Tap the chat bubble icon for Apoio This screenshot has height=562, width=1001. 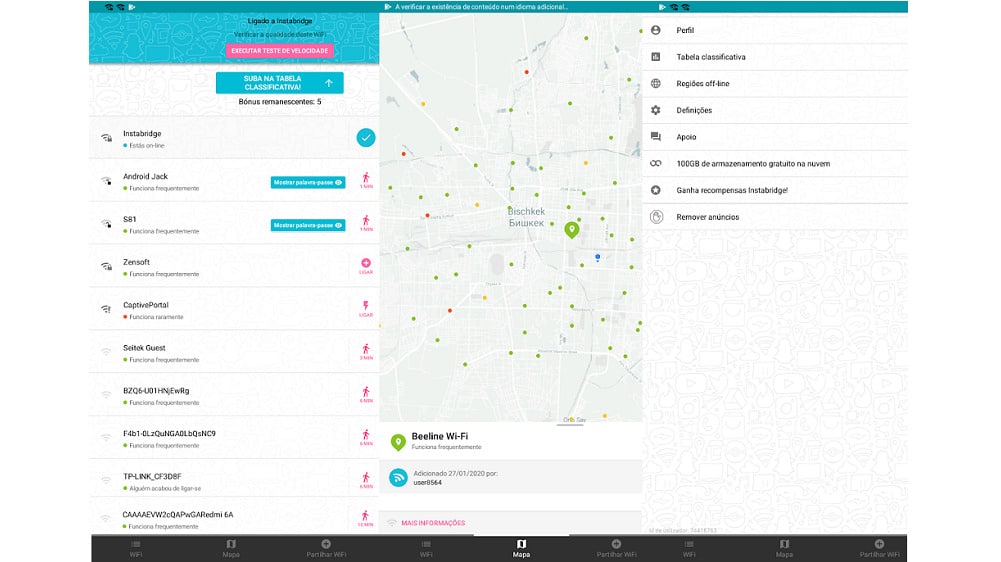(656, 137)
